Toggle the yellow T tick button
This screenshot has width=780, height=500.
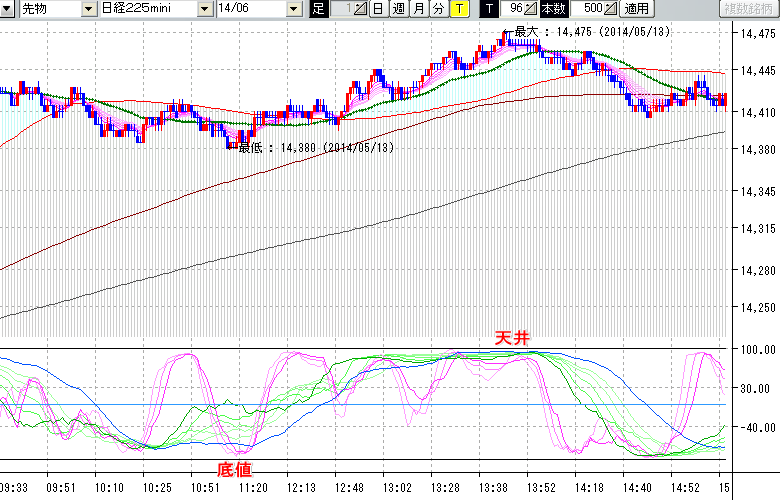[x=458, y=9]
